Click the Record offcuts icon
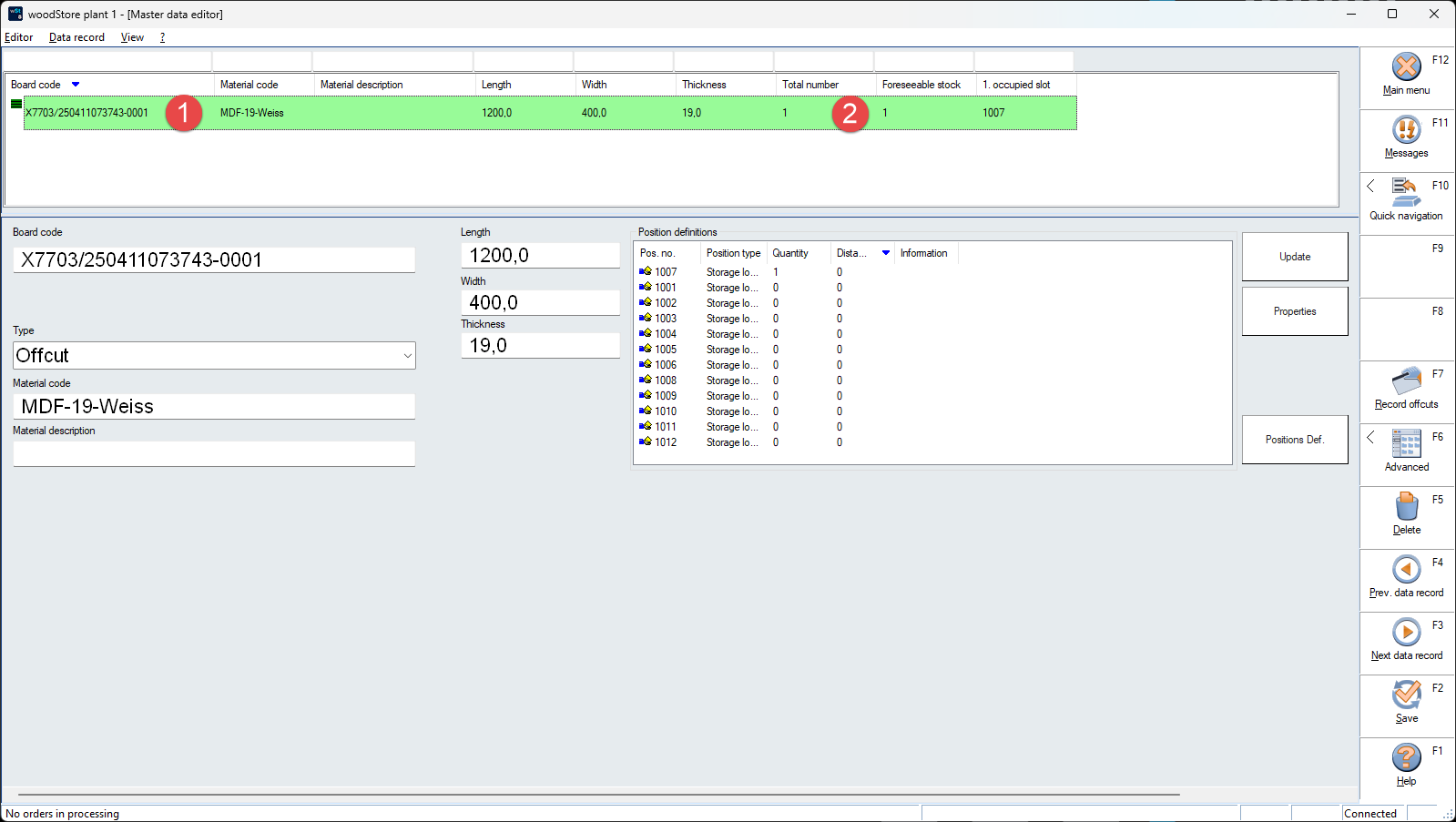This screenshot has width=1456, height=822. point(1406,381)
